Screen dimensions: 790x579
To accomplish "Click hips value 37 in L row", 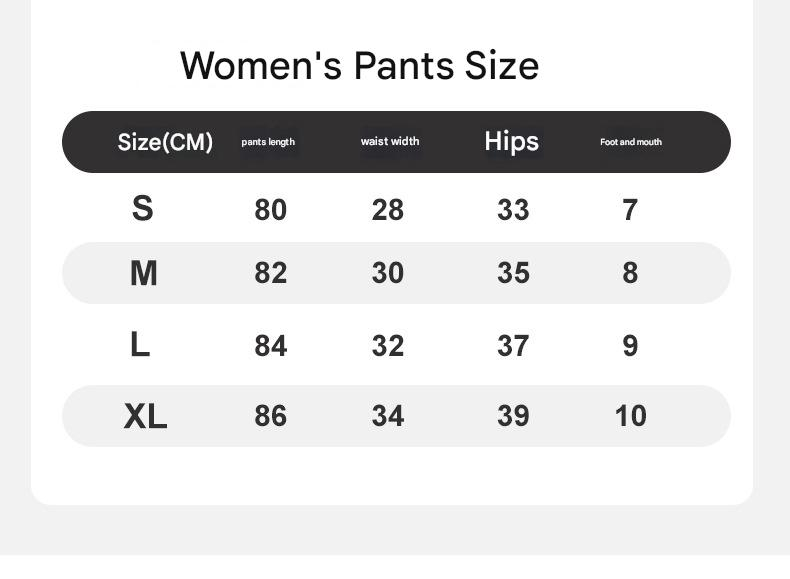I will 513,346.
